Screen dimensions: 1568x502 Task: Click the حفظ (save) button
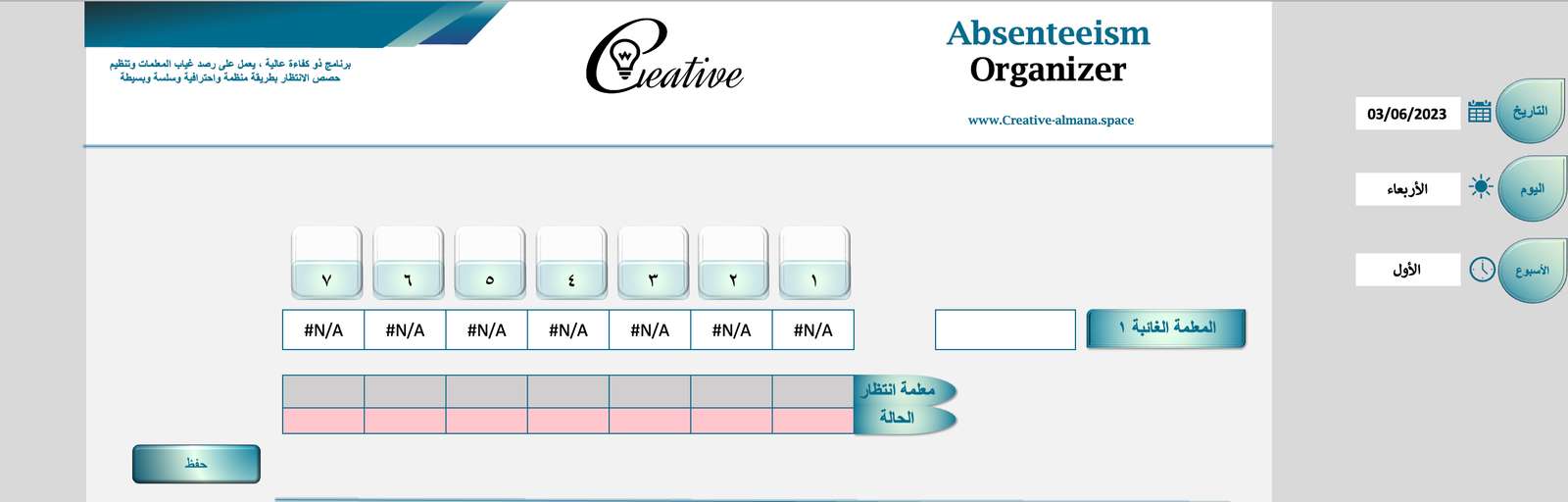tap(196, 464)
